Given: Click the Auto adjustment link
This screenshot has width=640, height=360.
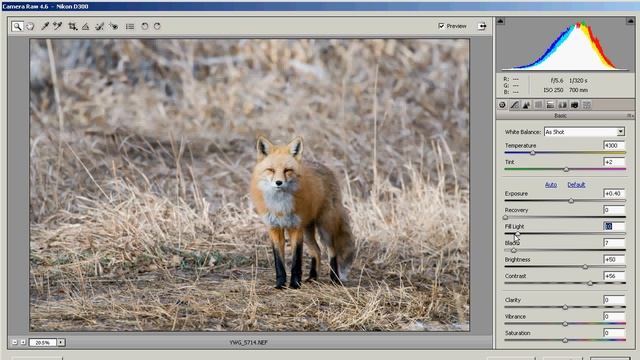Looking at the screenshot, I should pos(551,185).
